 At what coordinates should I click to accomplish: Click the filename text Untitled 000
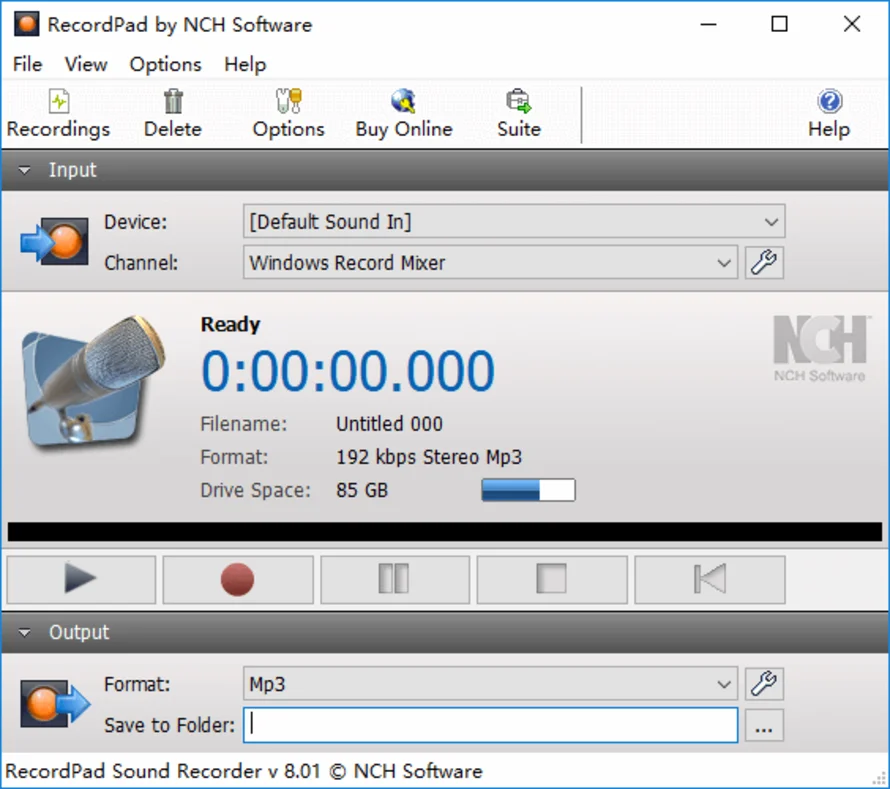(389, 424)
